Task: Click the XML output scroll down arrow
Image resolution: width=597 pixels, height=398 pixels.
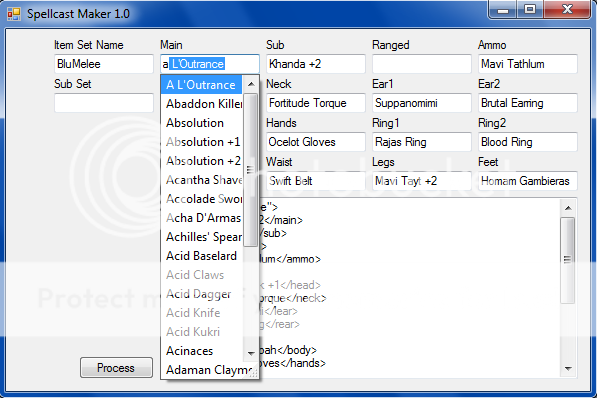Action: pyautogui.click(x=568, y=368)
